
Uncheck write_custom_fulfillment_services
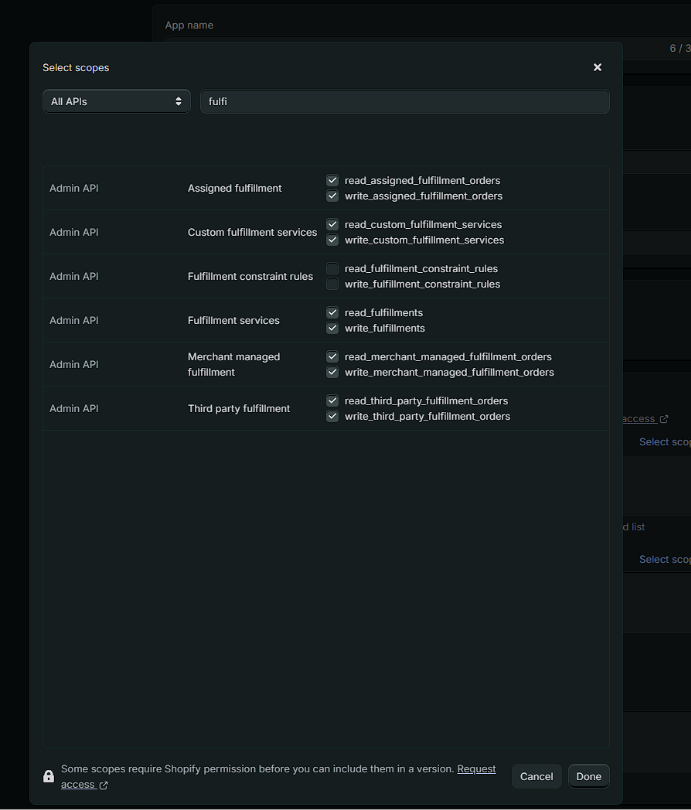coord(331,240)
